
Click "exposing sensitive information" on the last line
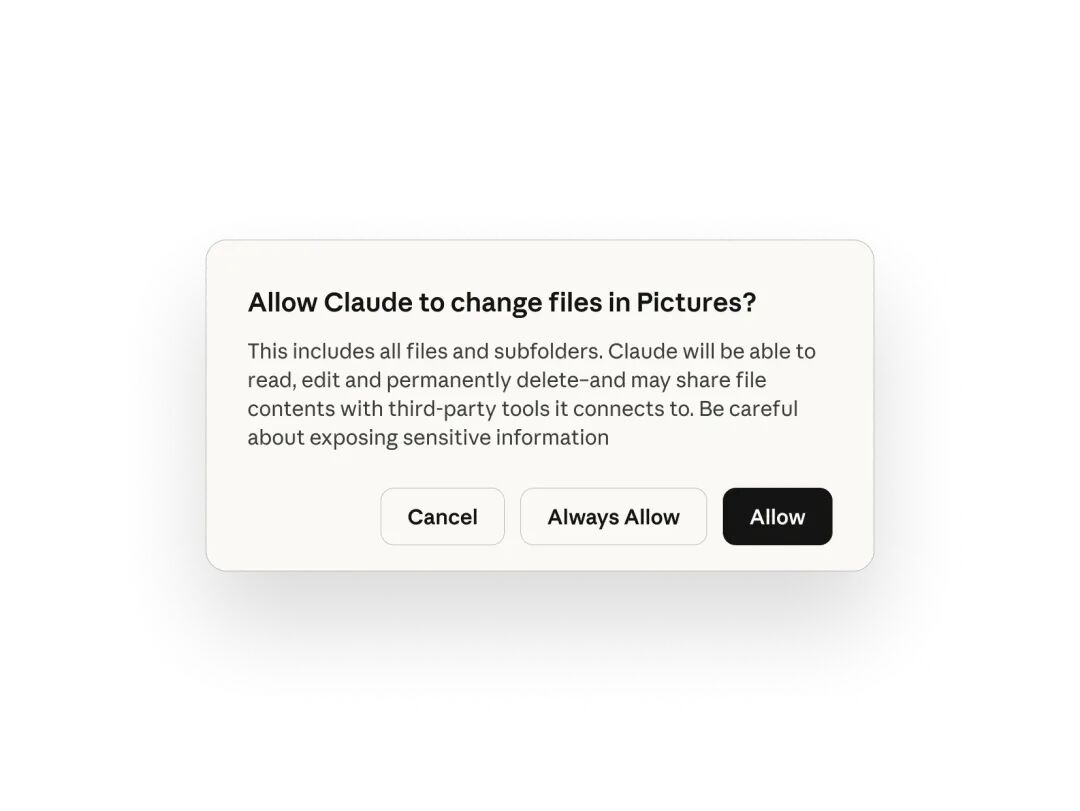point(459,438)
